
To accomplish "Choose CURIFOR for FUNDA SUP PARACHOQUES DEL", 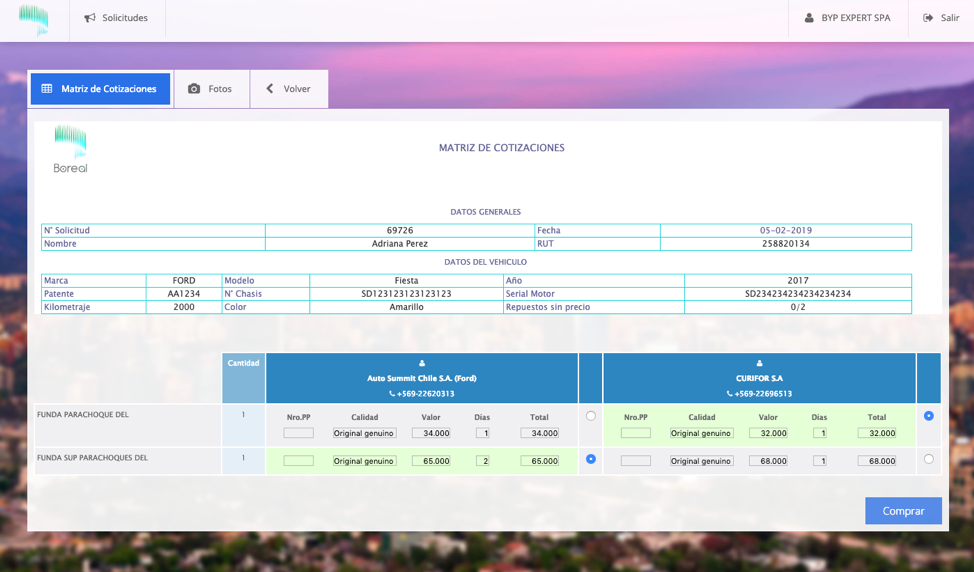I will (929, 459).
